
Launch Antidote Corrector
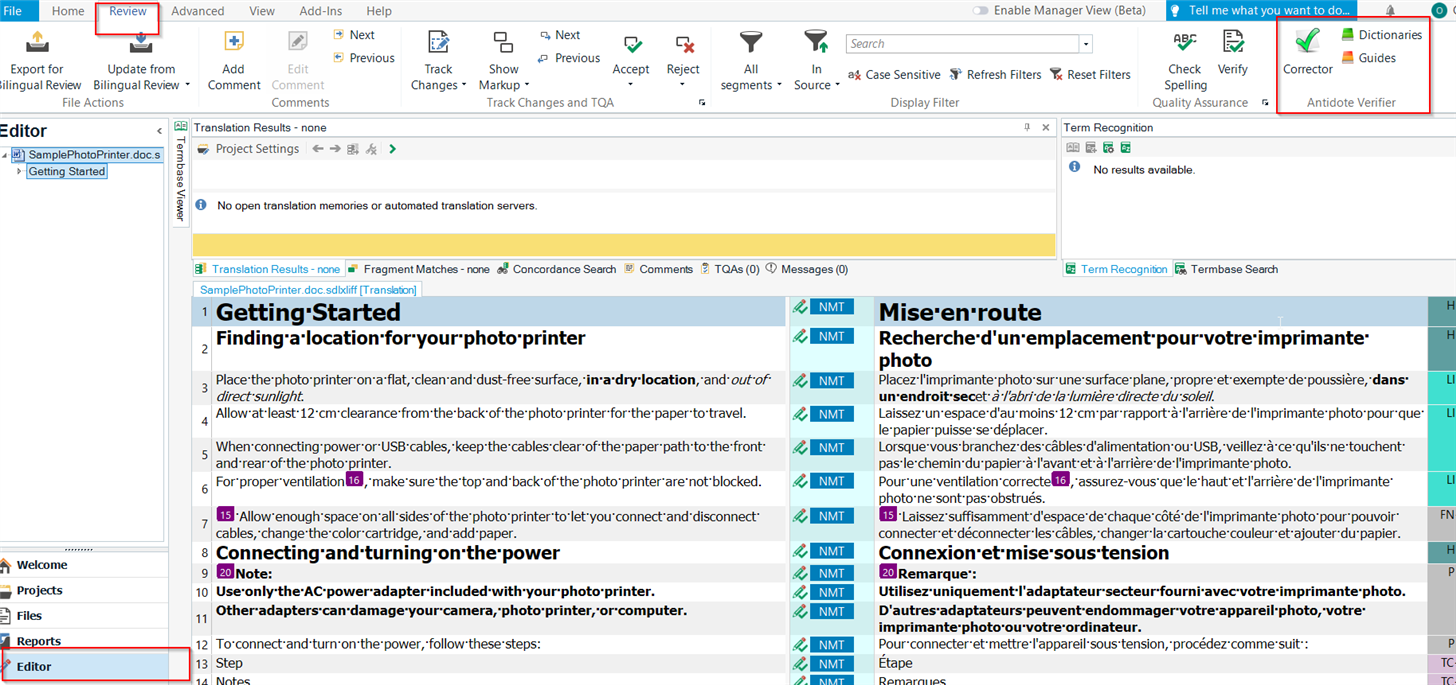[1308, 53]
